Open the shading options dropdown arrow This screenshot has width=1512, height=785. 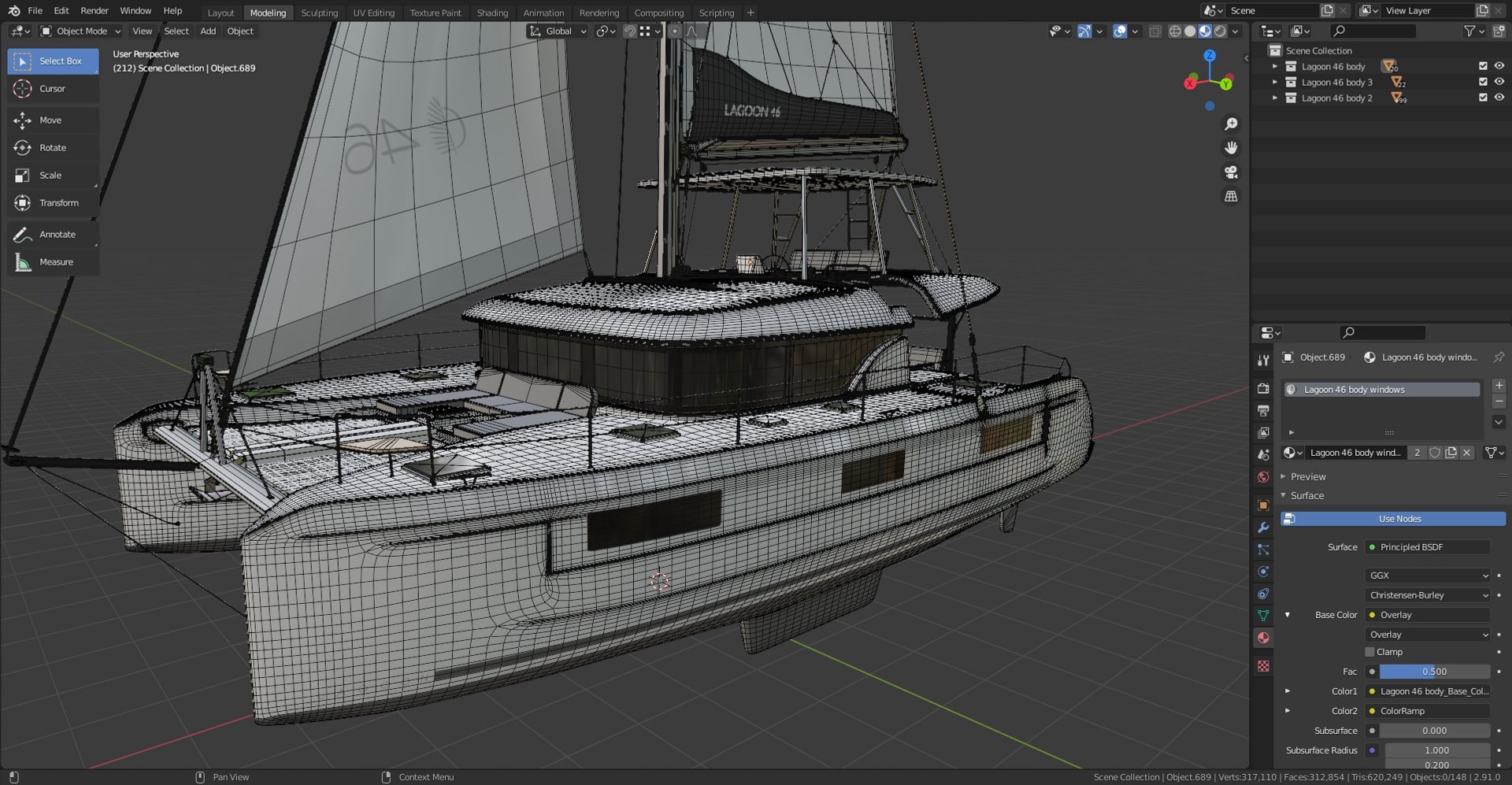coord(1236,31)
